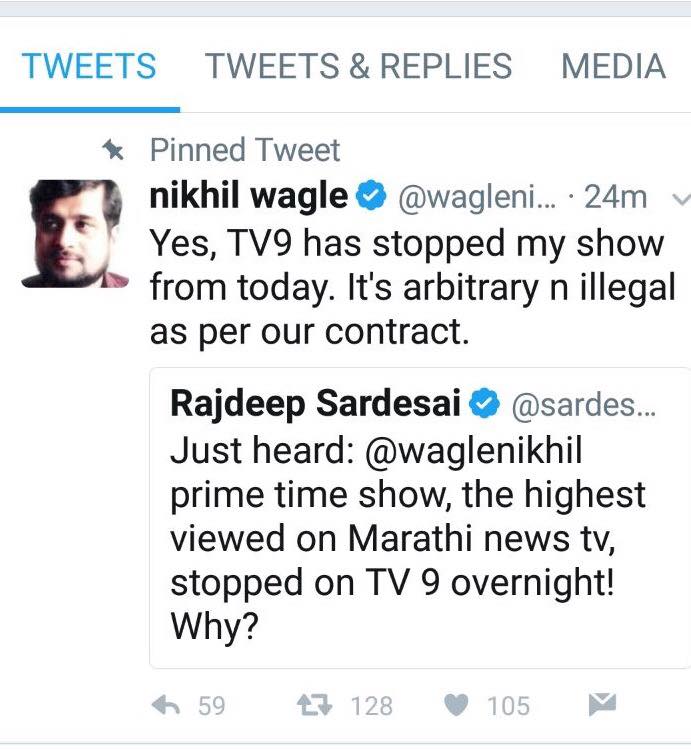Click the 128 retweet count
This screenshot has width=691, height=750.
(x=371, y=706)
